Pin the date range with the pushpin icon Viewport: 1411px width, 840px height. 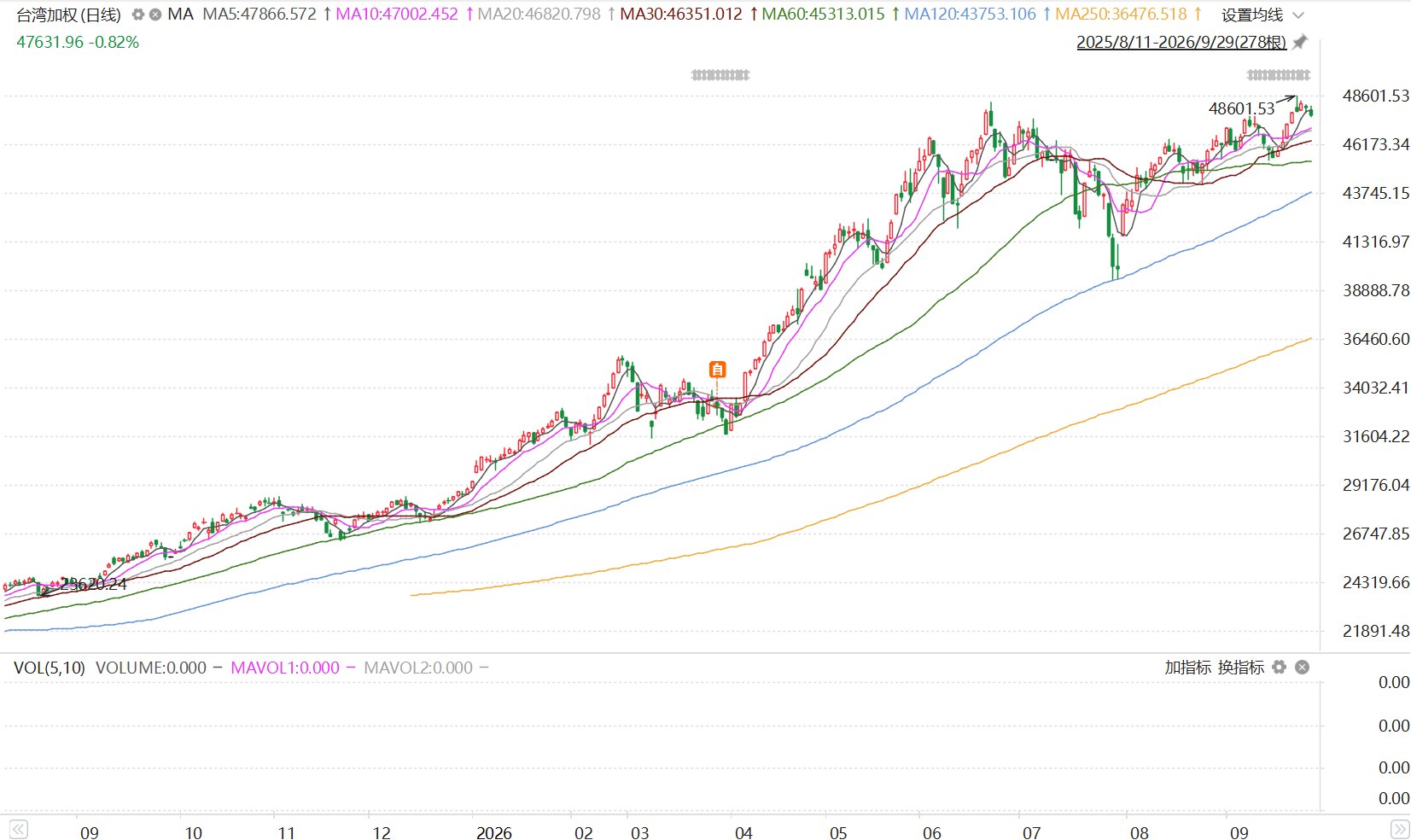point(1300,42)
